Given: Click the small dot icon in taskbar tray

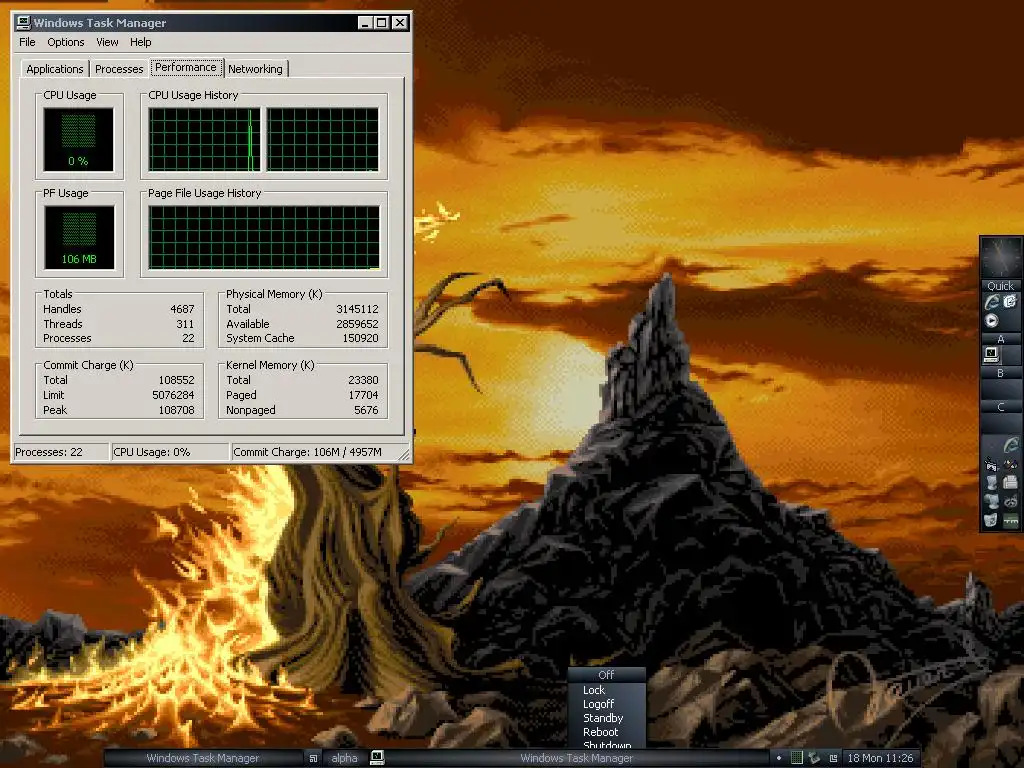Looking at the screenshot, I should [779, 758].
